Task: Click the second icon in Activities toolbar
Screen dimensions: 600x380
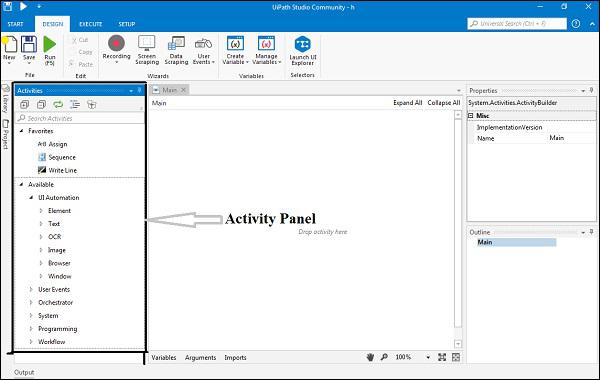Action: [41, 104]
